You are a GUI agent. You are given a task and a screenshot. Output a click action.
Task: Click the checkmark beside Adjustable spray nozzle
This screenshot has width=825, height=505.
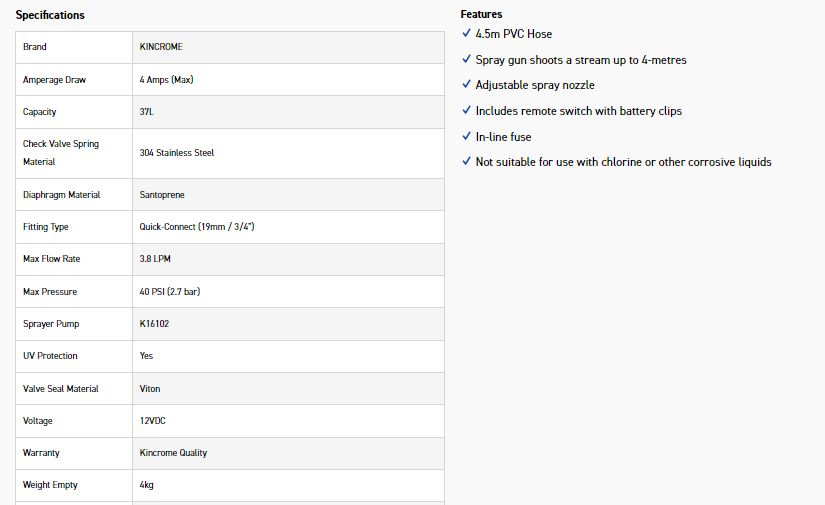coord(466,85)
